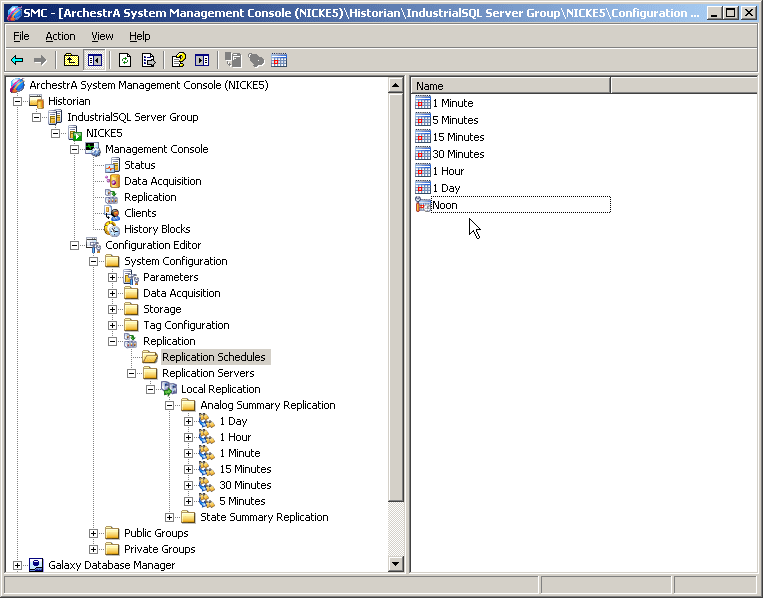
Task: Open the Action menu
Action: 60,36
